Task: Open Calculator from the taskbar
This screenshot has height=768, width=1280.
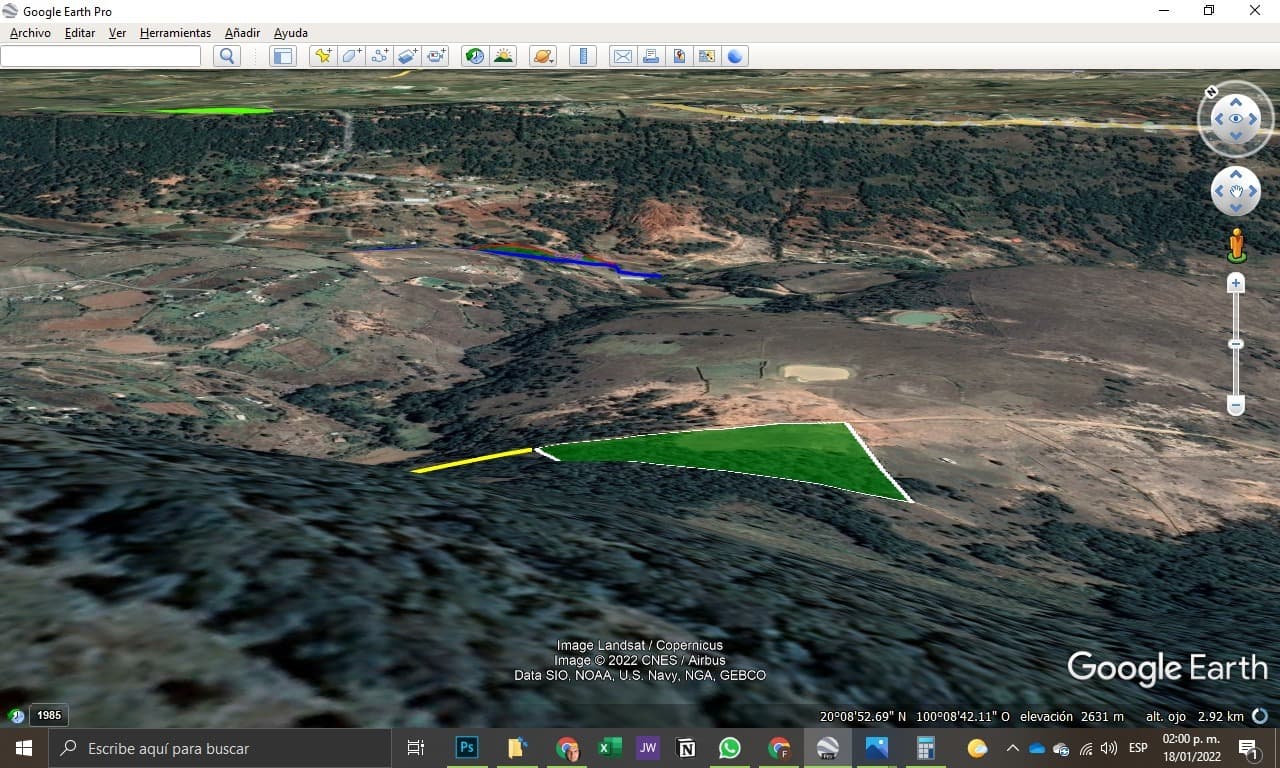Action: pos(925,748)
